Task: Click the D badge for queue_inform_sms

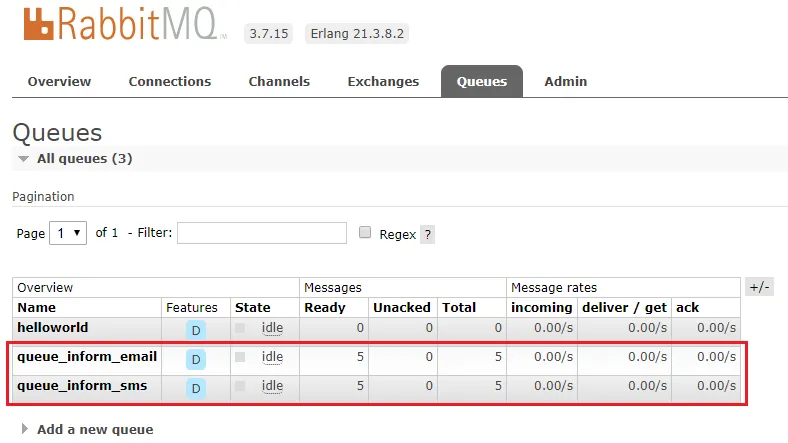Action: [x=196, y=388]
